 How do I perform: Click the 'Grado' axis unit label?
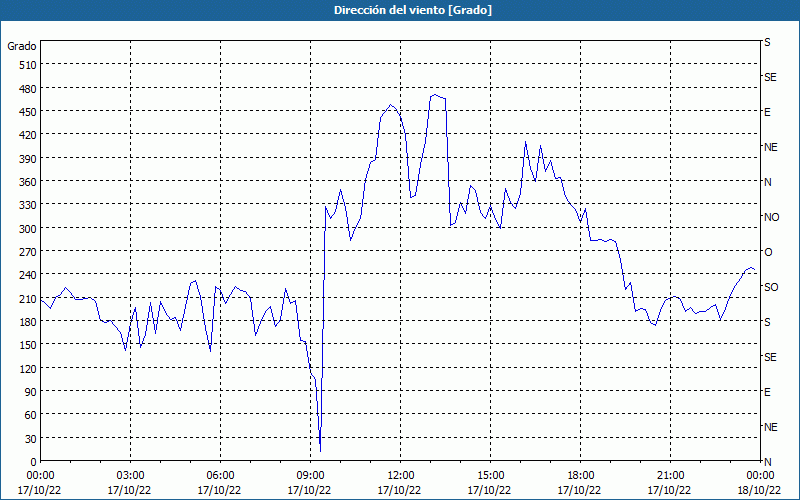(22, 46)
